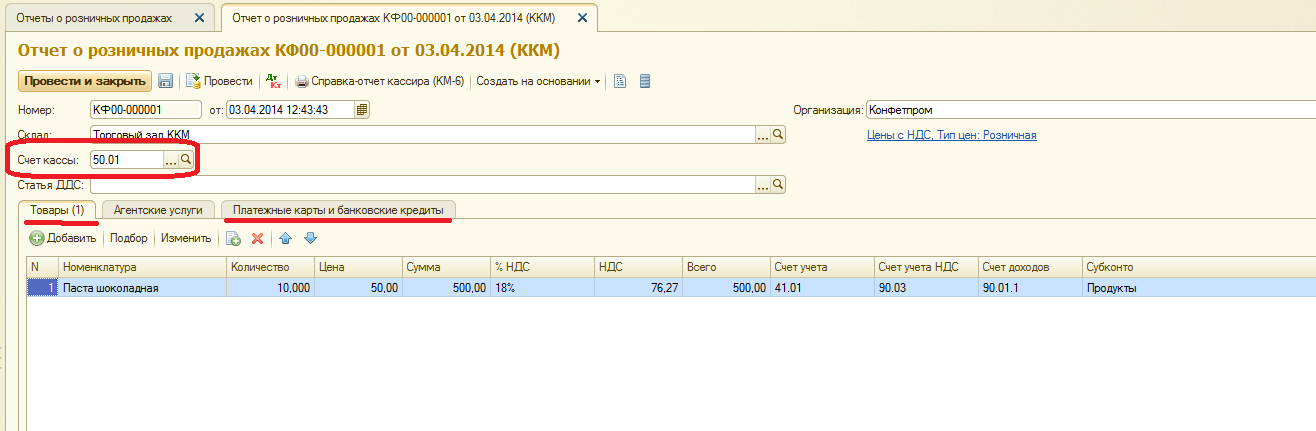The image size is (1316, 431).
Task: Switch to the Товары (1) tab
Action: 58,210
